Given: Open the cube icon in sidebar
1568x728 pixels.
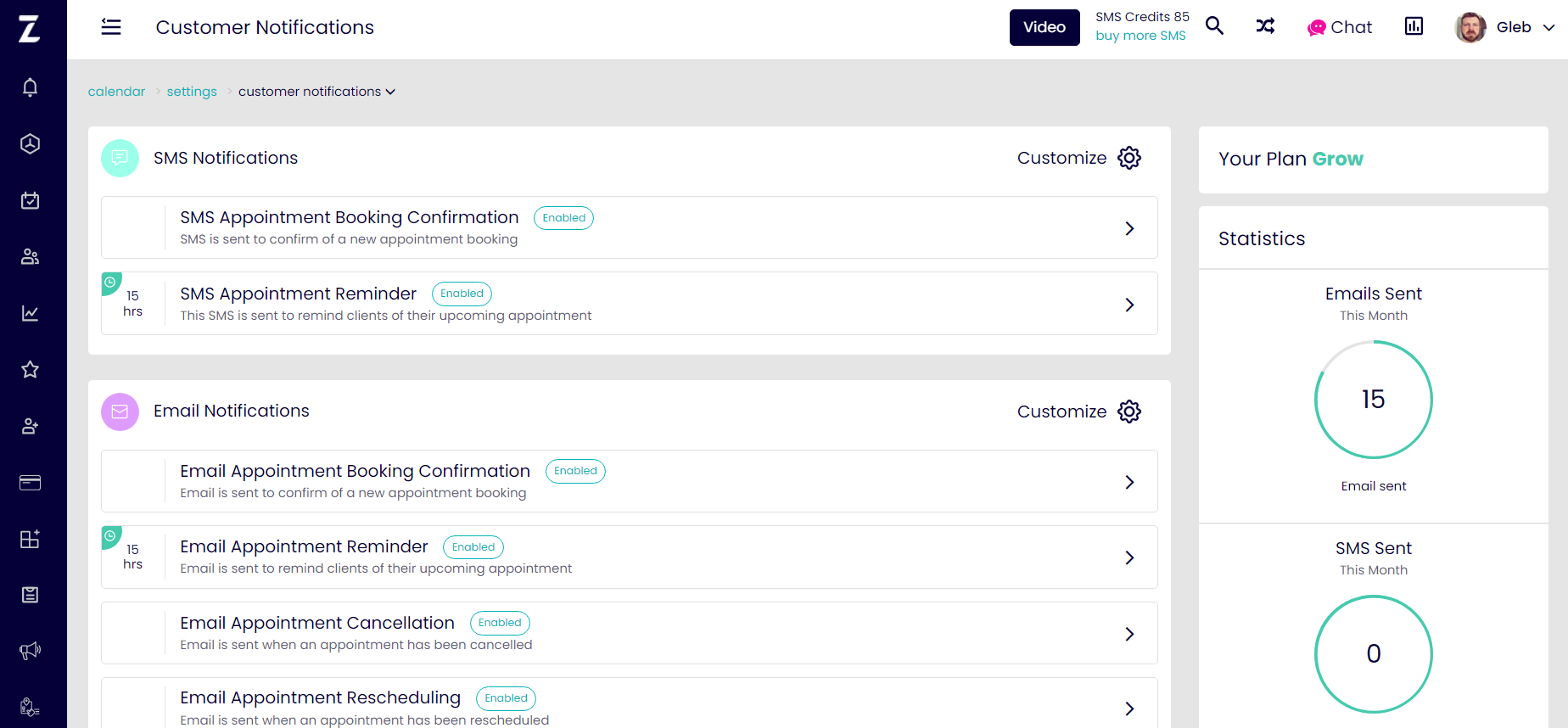Looking at the screenshot, I should point(30,144).
